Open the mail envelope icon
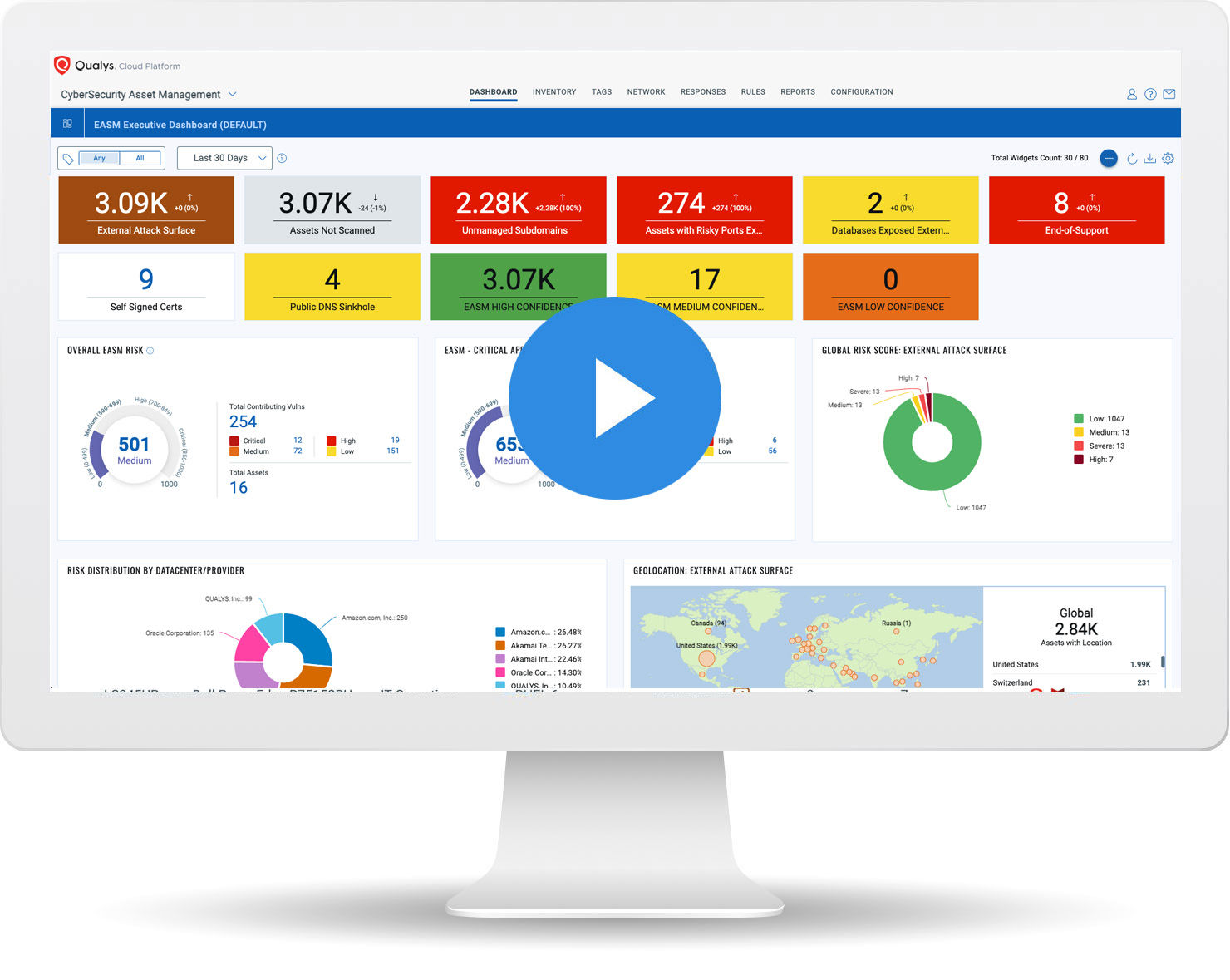The width and height of the screenshot is (1230, 980). click(1169, 94)
